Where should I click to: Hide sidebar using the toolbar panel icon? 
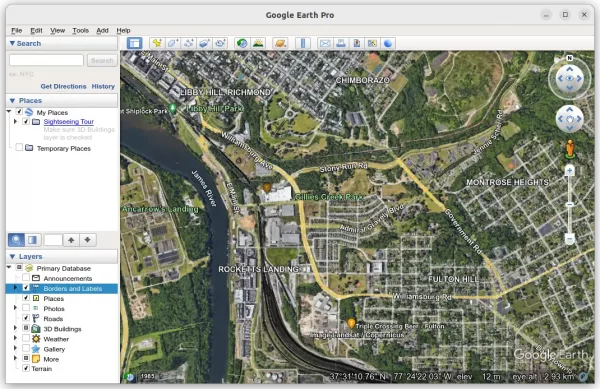coord(134,43)
